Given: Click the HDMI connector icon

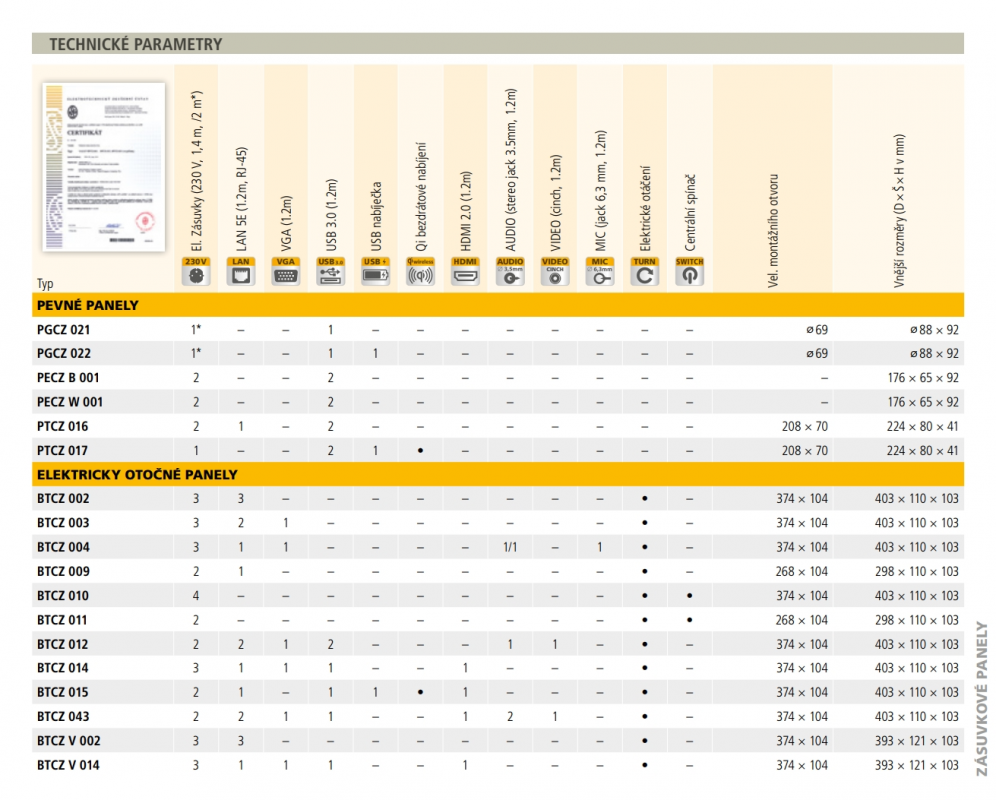Looking at the screenshot, I should [465, 271].
